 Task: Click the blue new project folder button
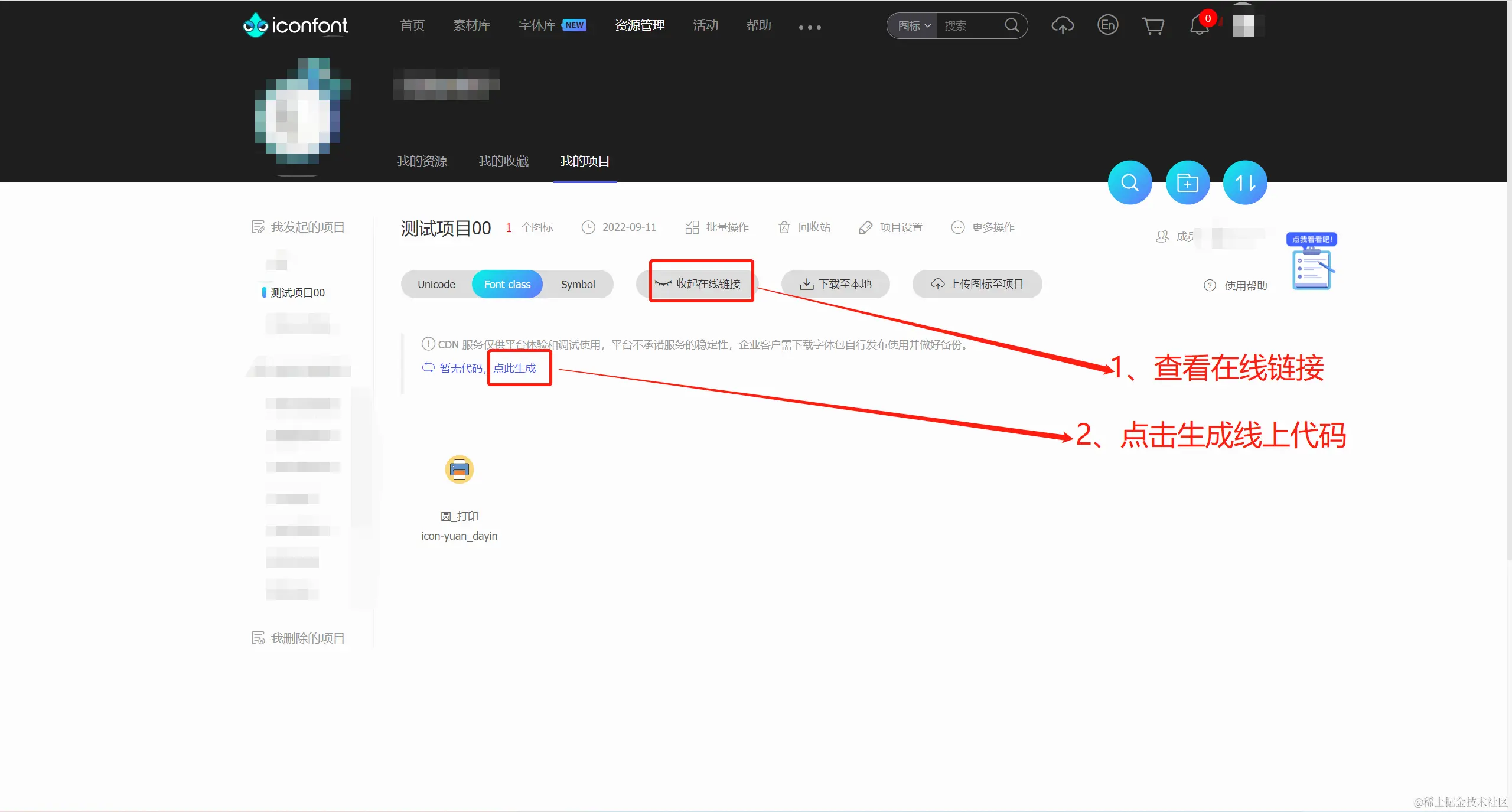point(1187,182)
